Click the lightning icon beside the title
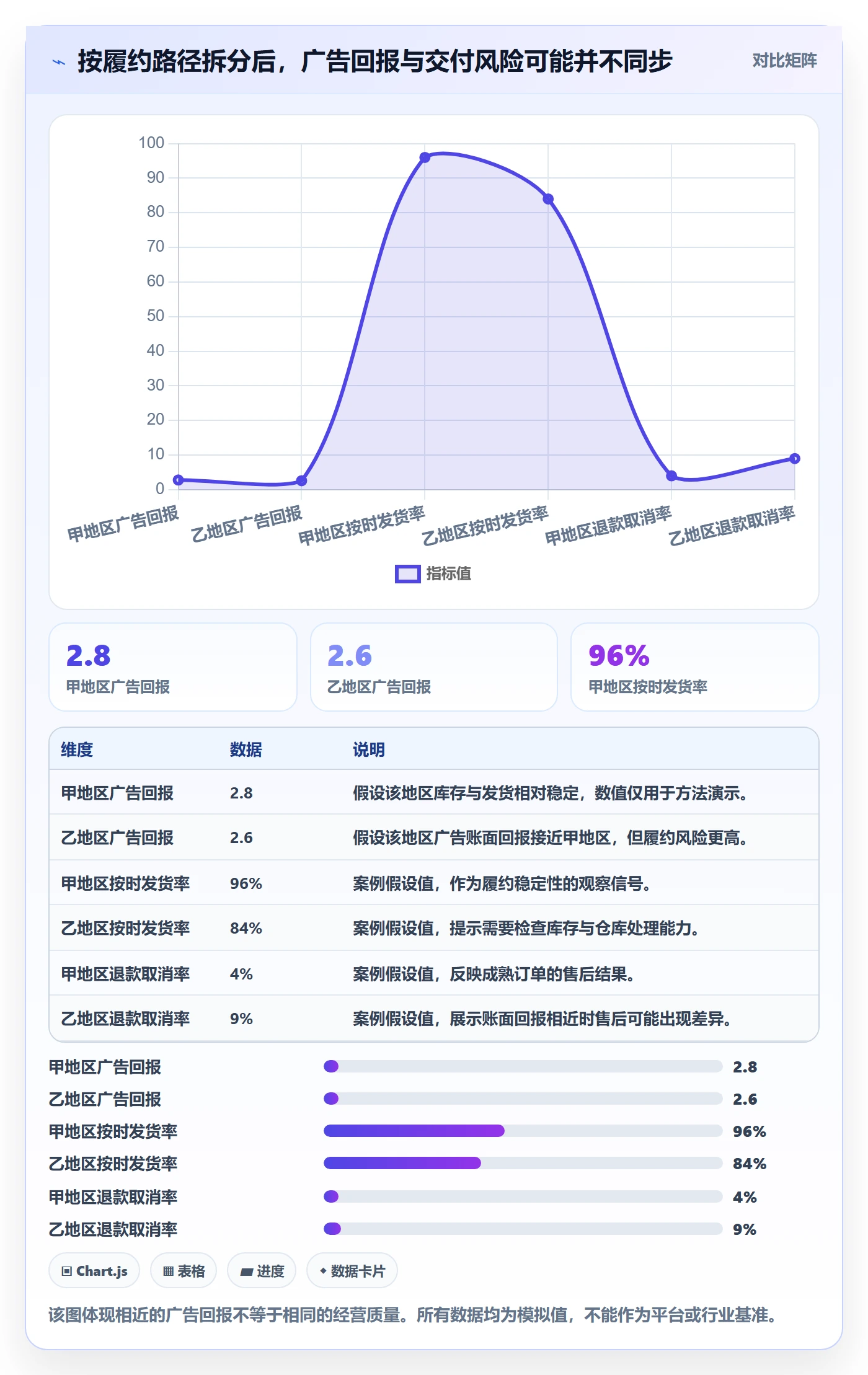 tap(59, 61)
